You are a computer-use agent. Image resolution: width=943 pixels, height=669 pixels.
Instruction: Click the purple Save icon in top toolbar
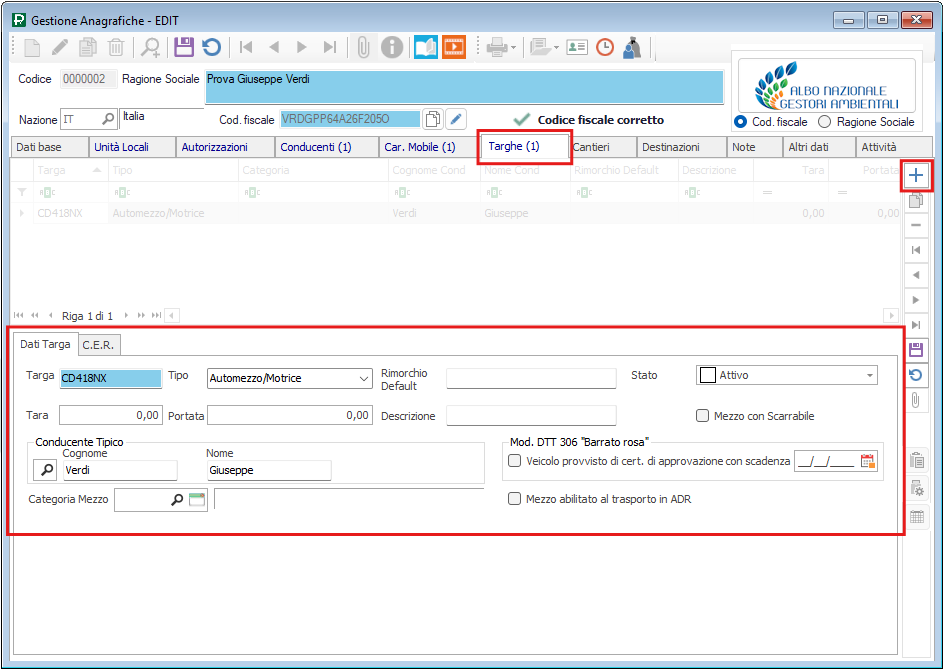tap(183, 47)
